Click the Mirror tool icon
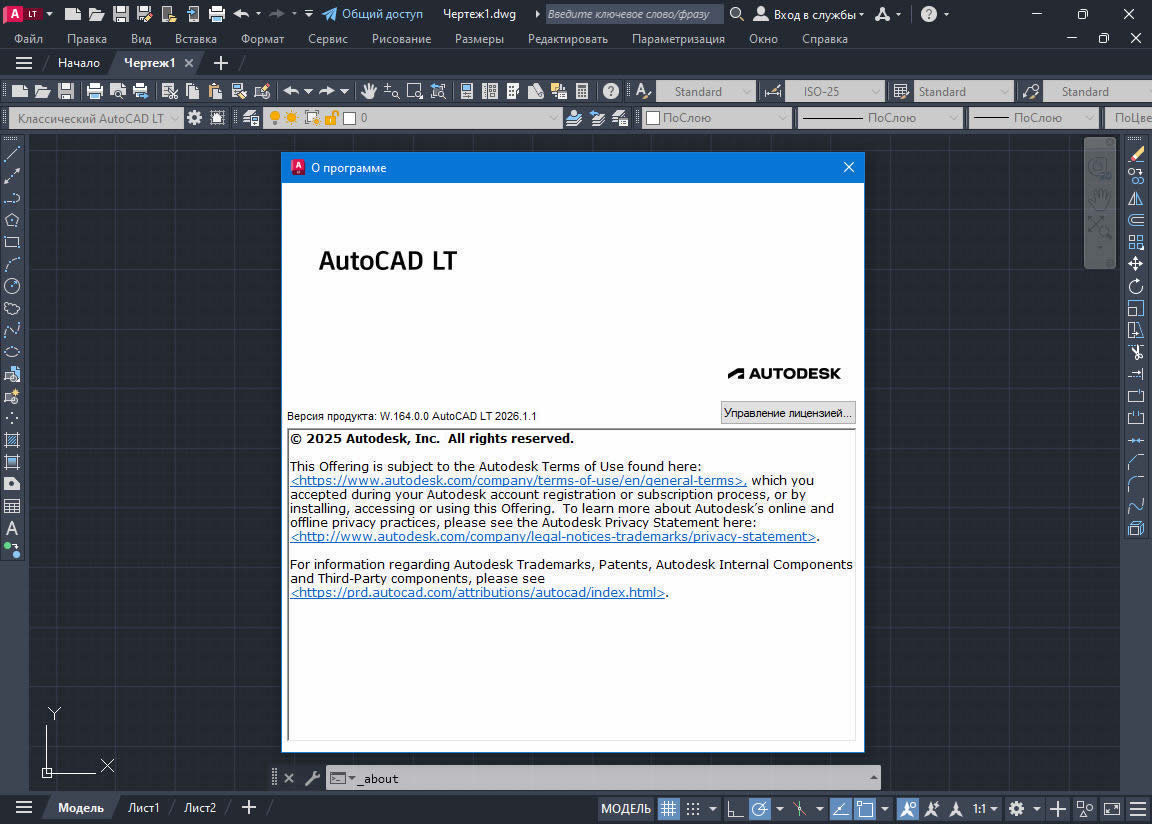This screenshot has width=1152, height=824. point(1135,198)
